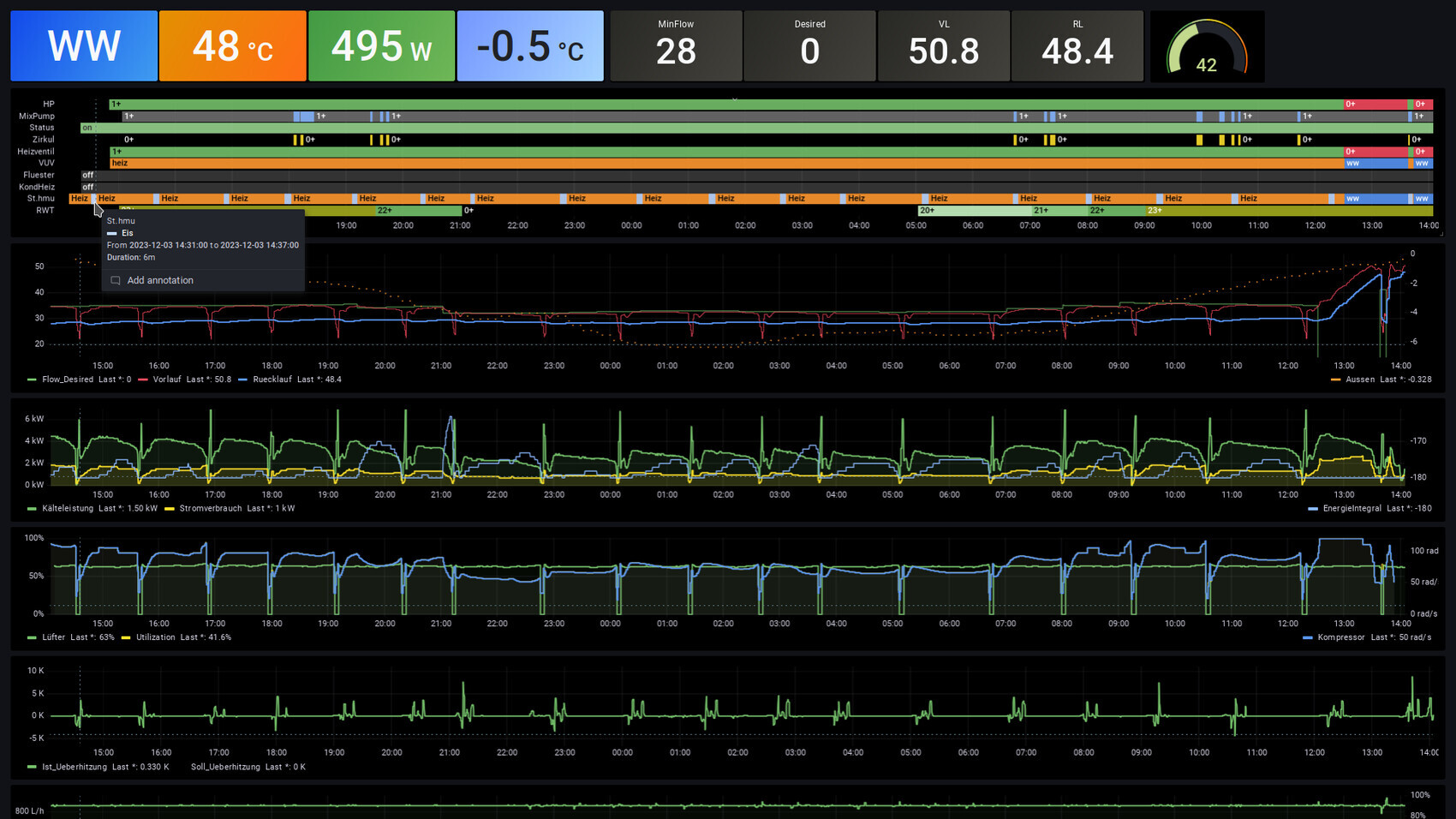Select the MinFlow stat panel
1456x819 pixels.
pyautogui.click(x=676, y=46)
